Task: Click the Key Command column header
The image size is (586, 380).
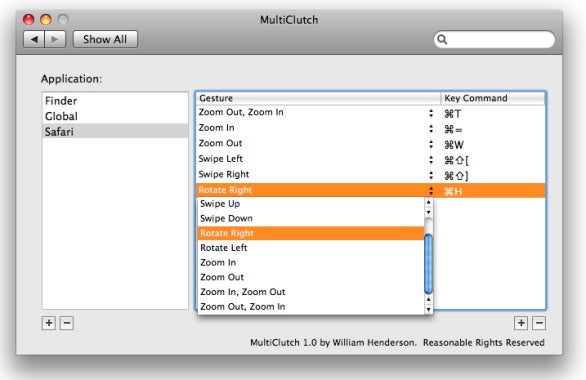Action: click(493, 98)
